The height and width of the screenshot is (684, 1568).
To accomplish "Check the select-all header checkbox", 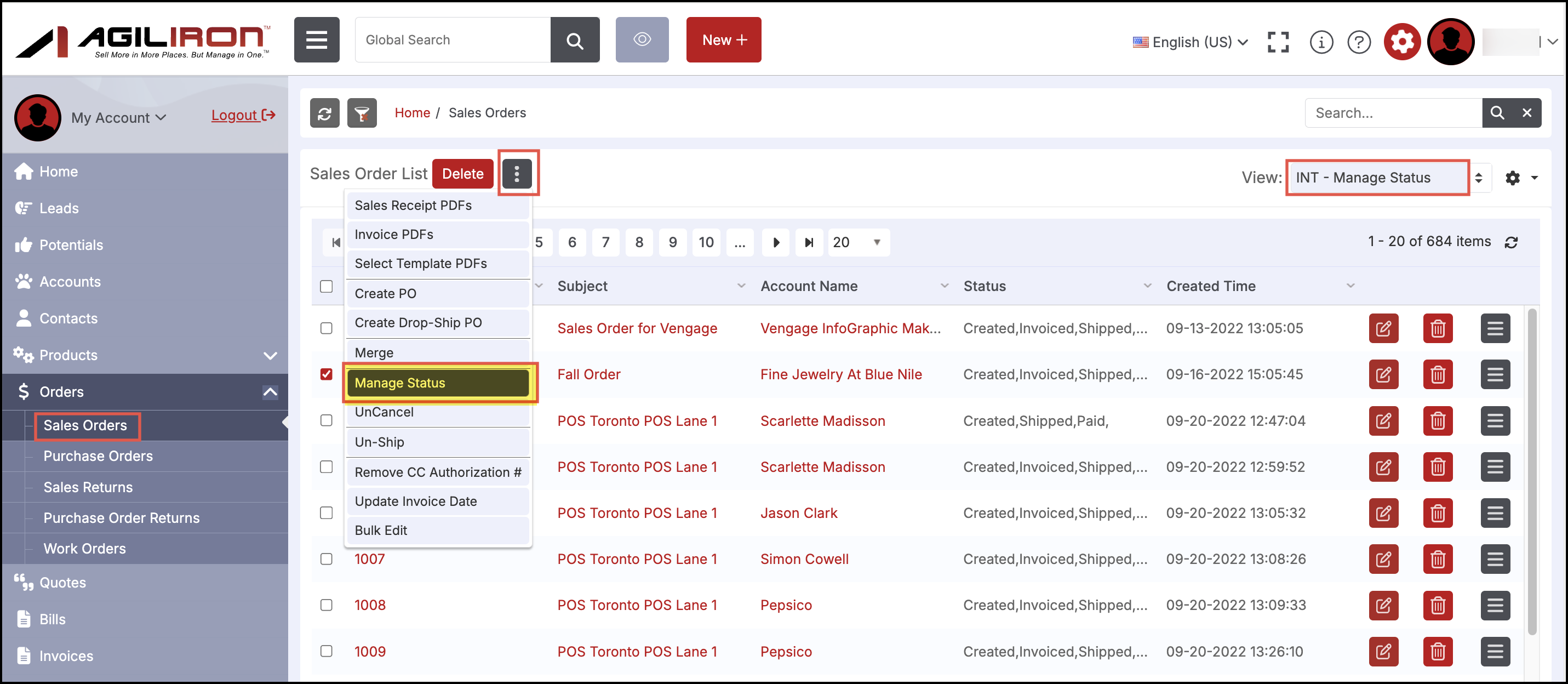I will click(327, 286).
